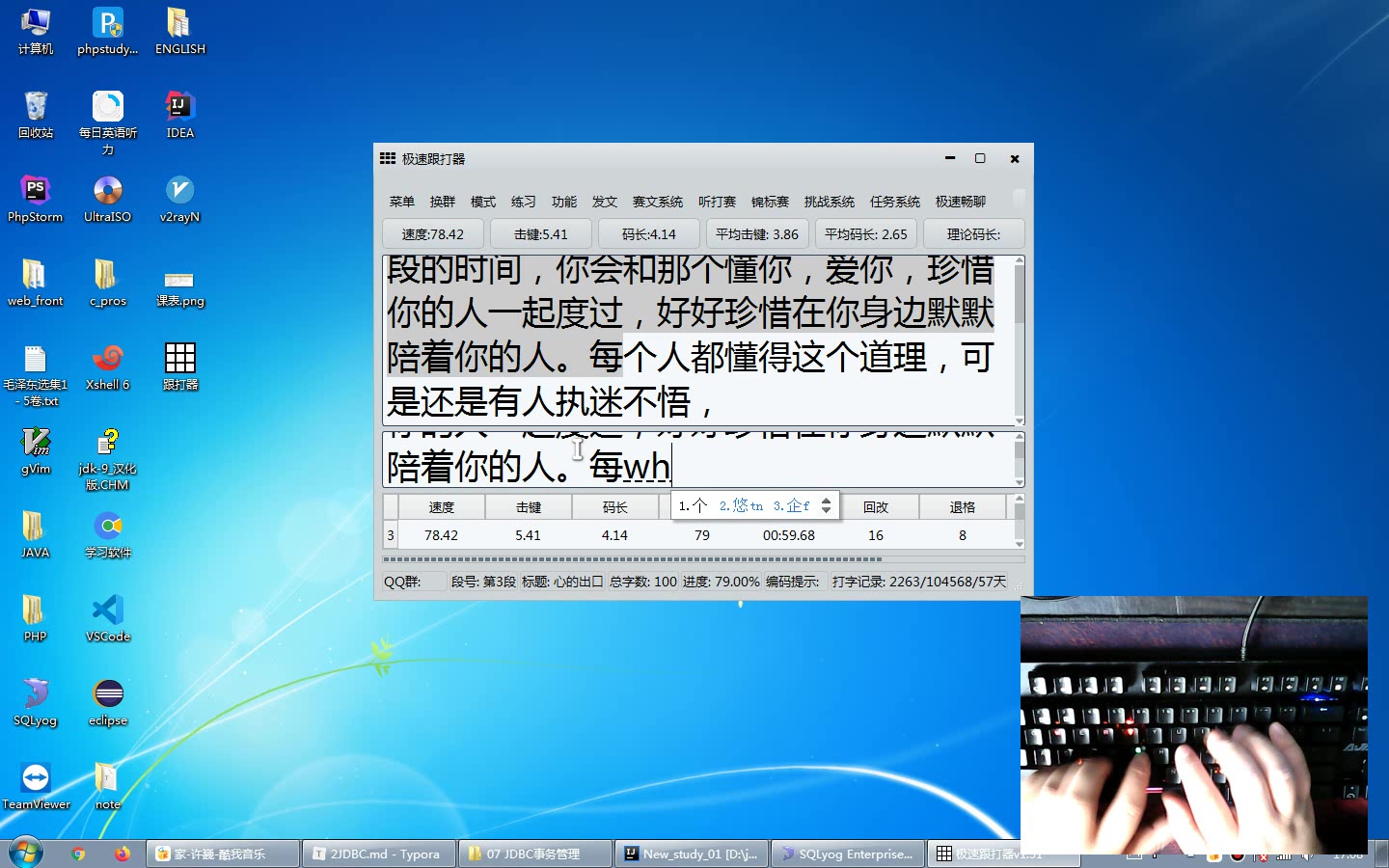Switch to SQLyog Enterprise taskbar window
The width and height of the screenshot is (1389, 868).
coord(848,854)
